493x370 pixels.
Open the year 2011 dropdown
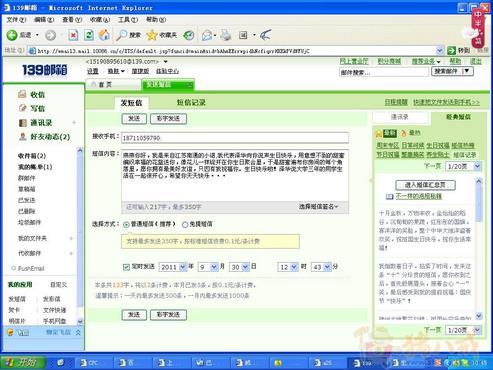[183, 267]
